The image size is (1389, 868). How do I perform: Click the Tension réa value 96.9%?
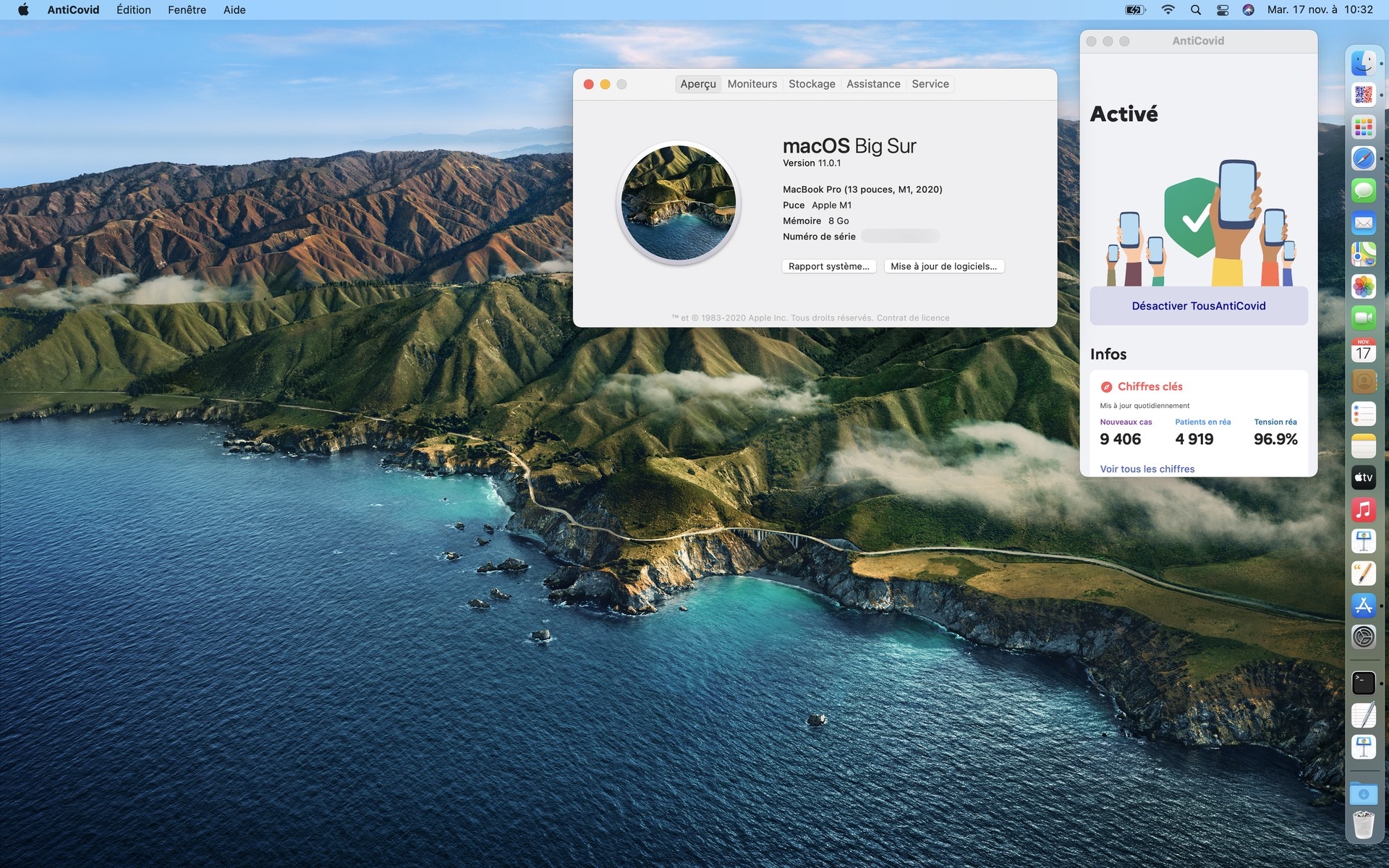click(x=1275, y=439)
